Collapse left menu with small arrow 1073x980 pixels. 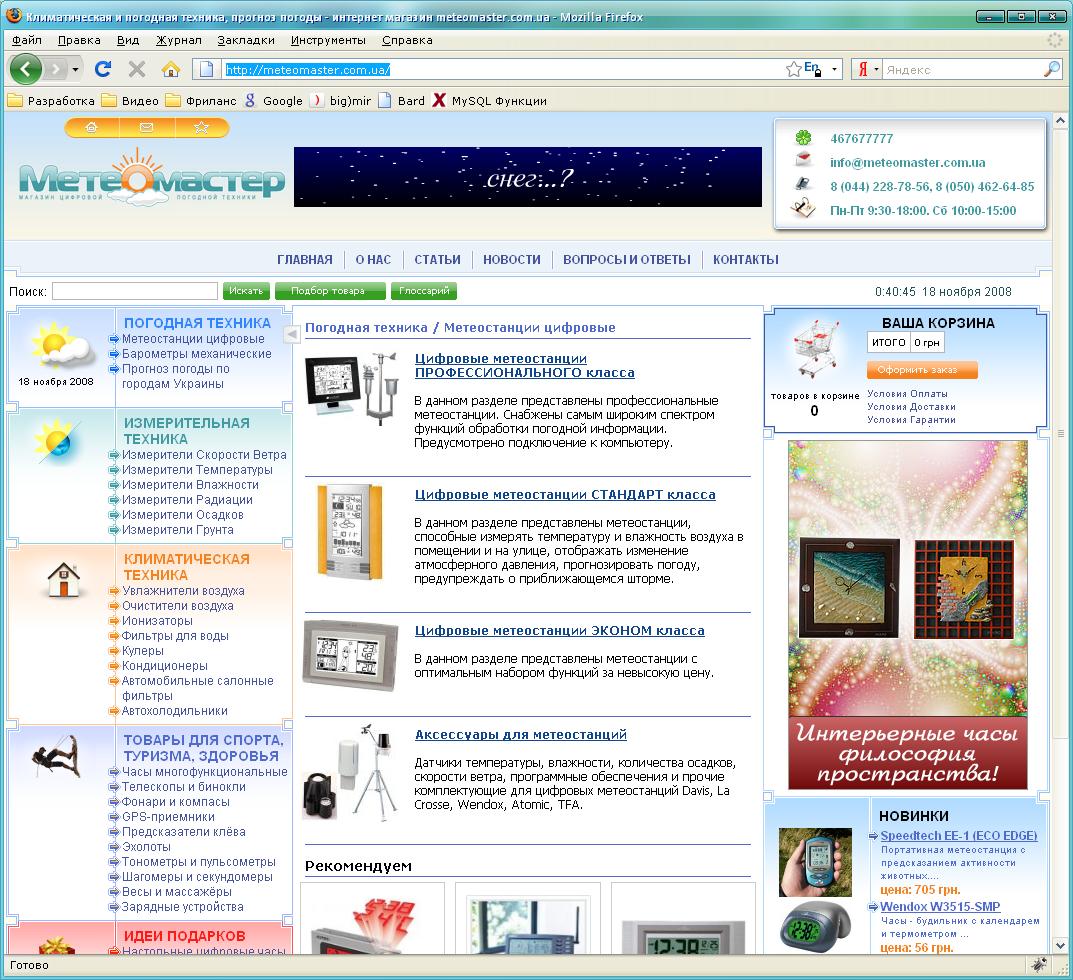click(292, 334)
